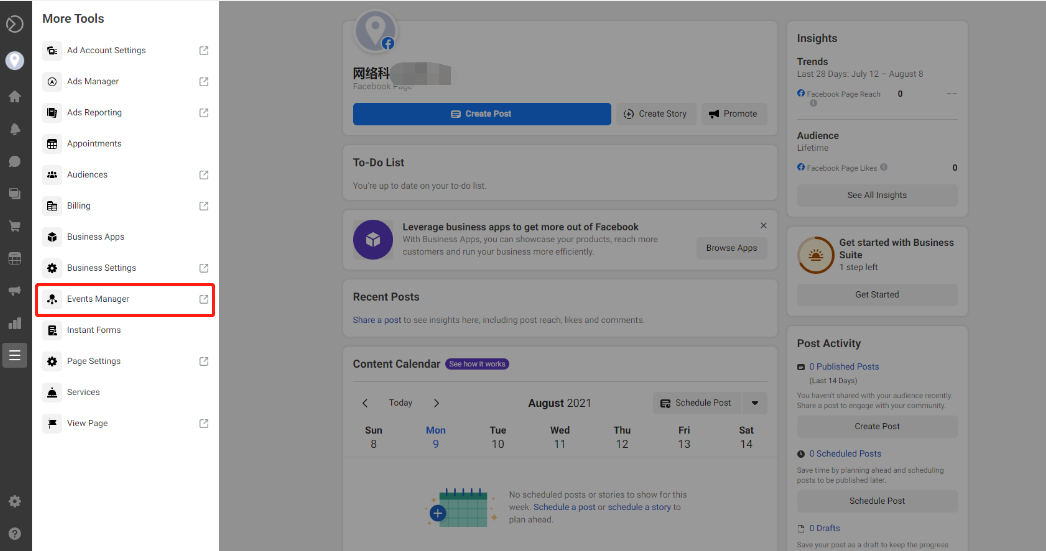Click the page profile picture
The image size is (1046, 551).
tap(376, 31)
